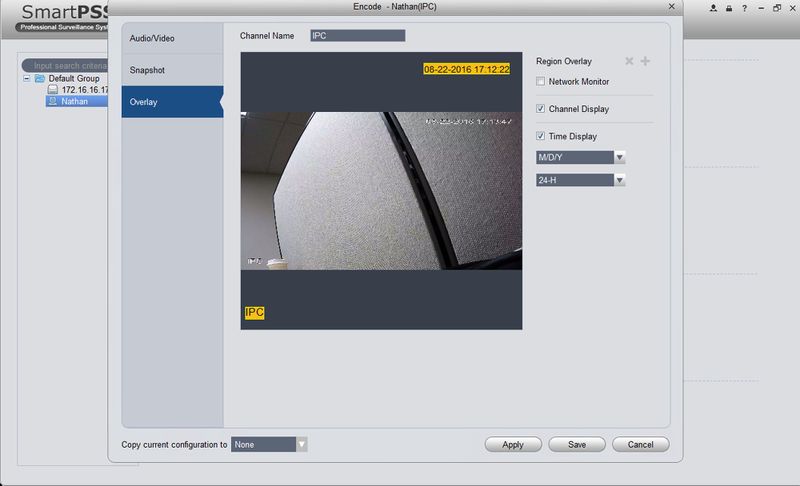This screenshot has width=800, height=486.
Task: Click the lock icon in title bar
Action: (729, 8)
